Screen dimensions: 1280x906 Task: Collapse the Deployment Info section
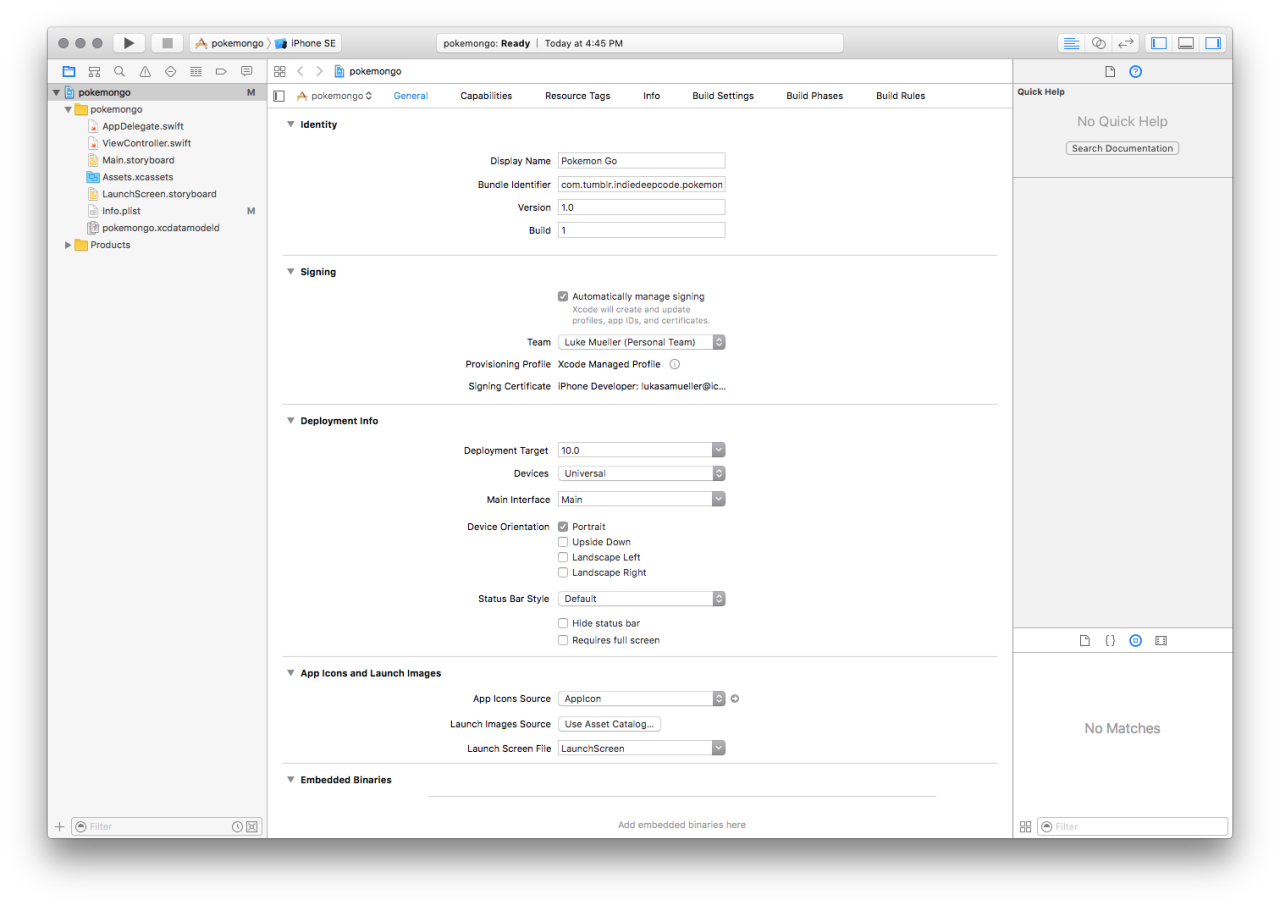tap(291, 421)
